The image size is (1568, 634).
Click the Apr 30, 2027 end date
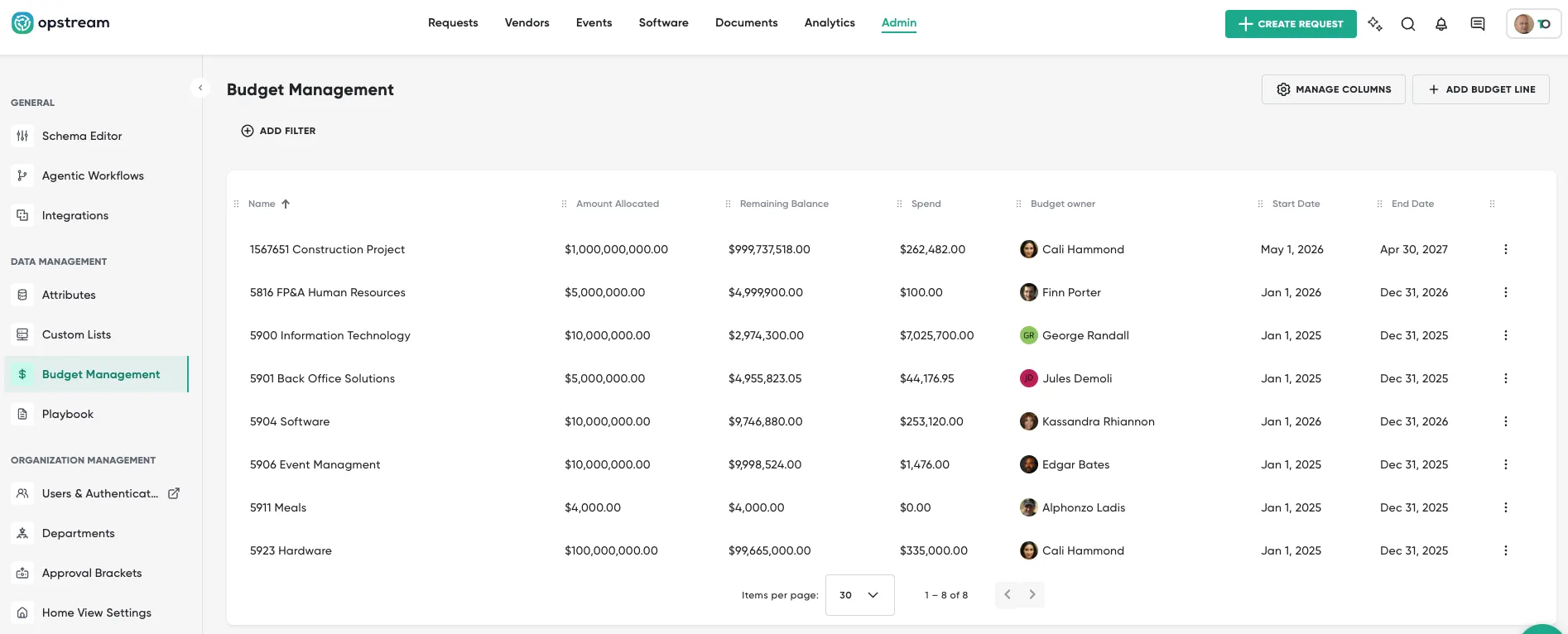coord(1414,249)
